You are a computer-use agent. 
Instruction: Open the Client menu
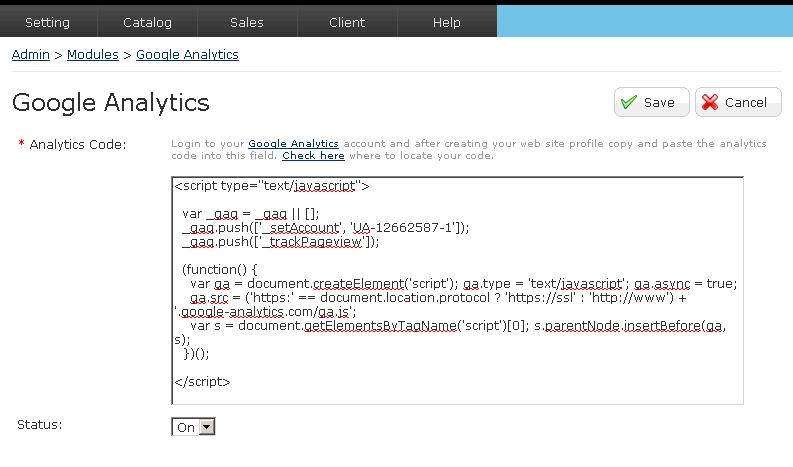tap(347, 22)
